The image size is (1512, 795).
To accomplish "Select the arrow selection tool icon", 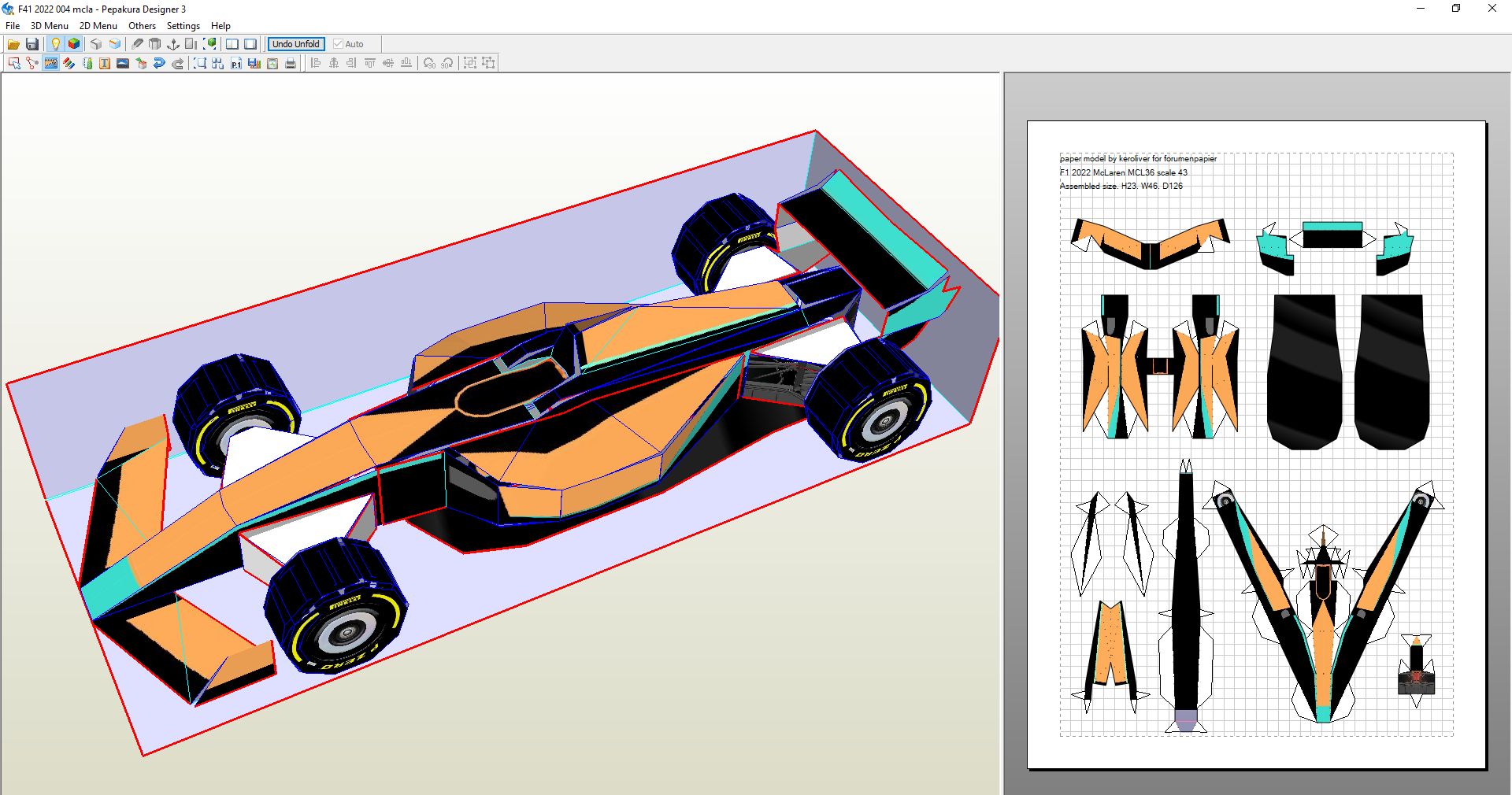I will (13, 63).
